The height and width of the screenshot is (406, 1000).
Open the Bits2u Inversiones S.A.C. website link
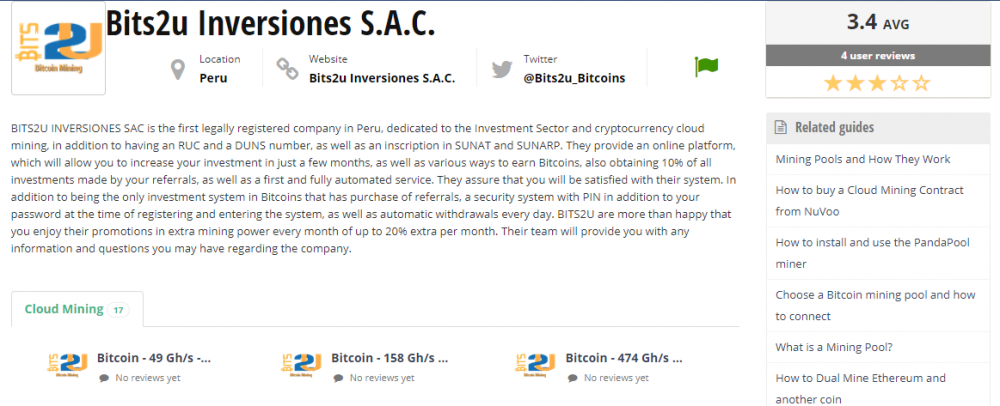pyautogui.click(x=382, y=78)
